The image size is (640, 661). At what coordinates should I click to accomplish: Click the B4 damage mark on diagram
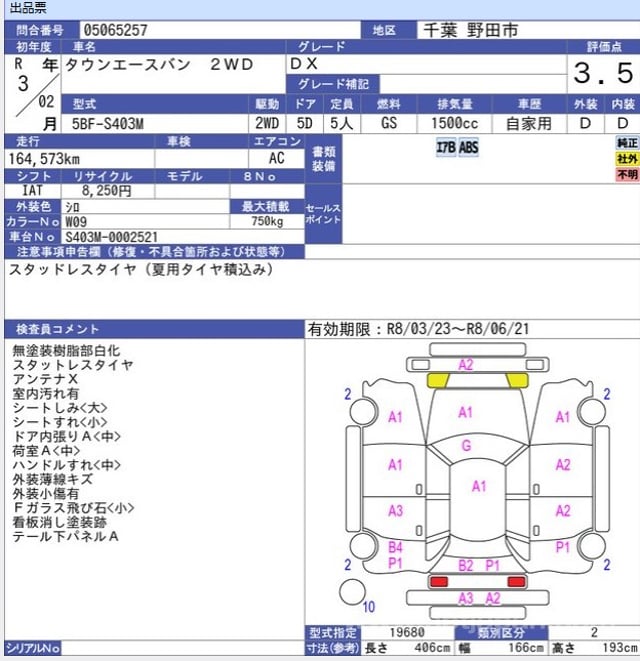[x=395, y=547]
